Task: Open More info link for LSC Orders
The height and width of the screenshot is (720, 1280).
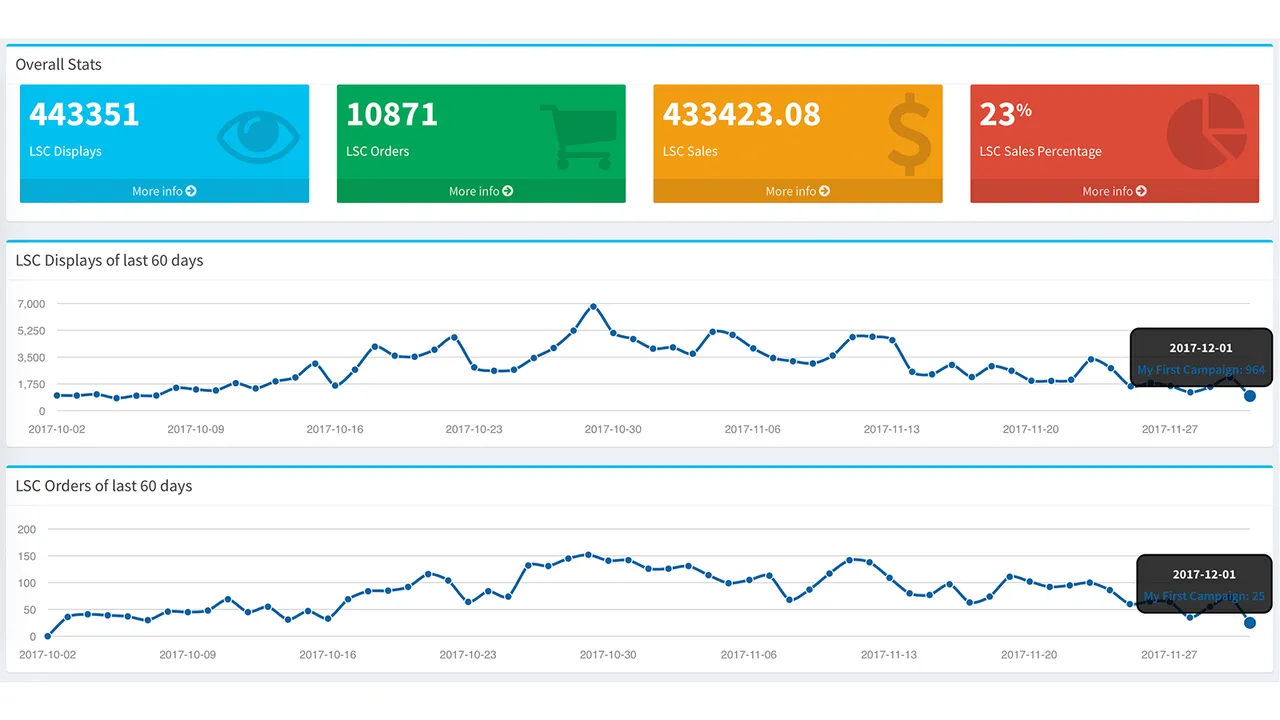Action: 474,191
